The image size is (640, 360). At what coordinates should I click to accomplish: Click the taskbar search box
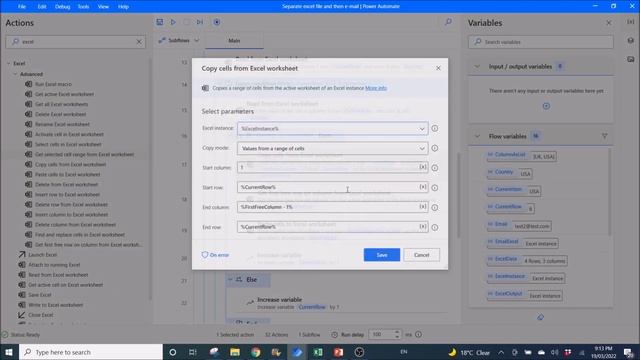click(x=91, y=352)
